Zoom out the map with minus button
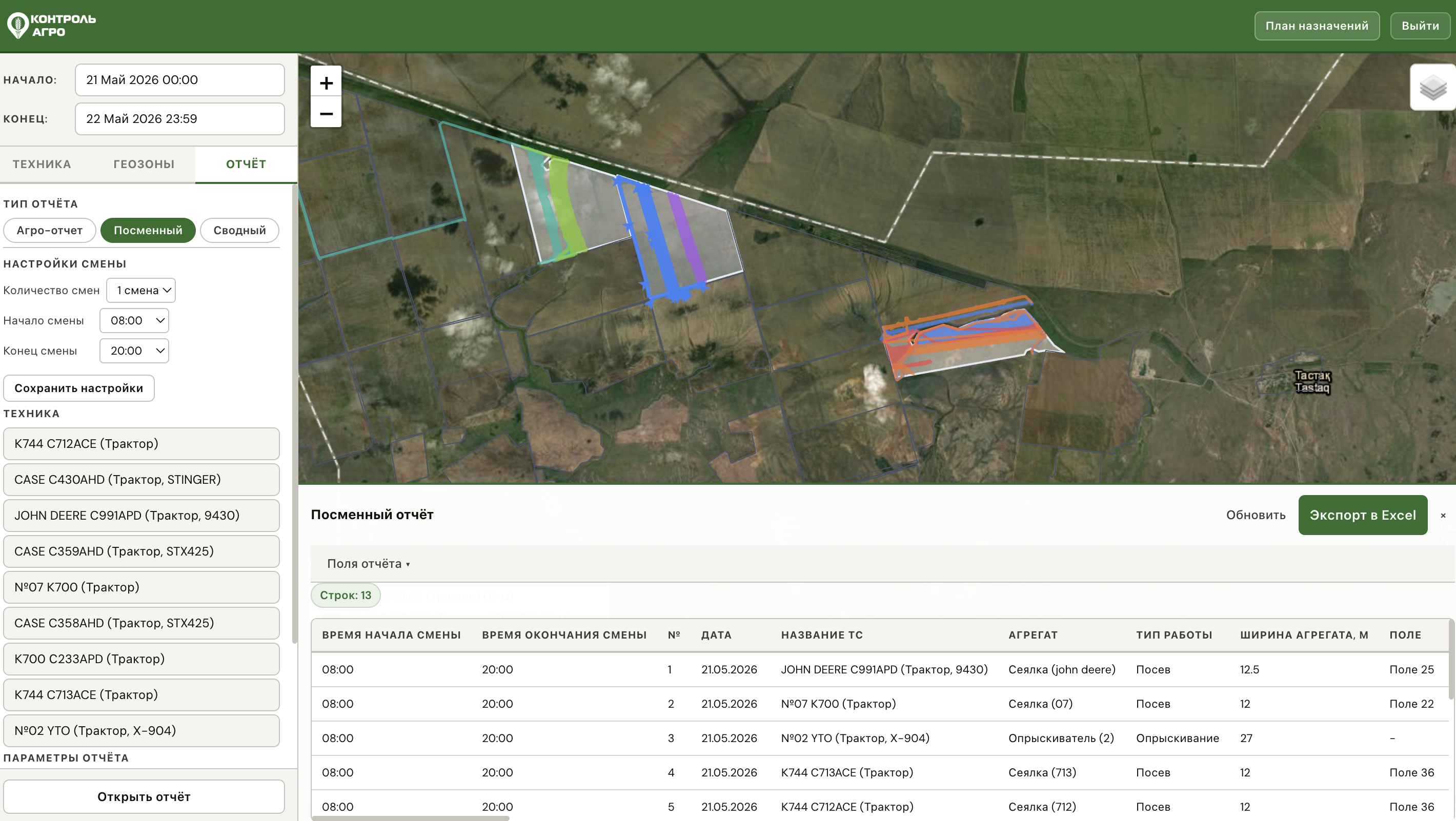 click(326, 113)
